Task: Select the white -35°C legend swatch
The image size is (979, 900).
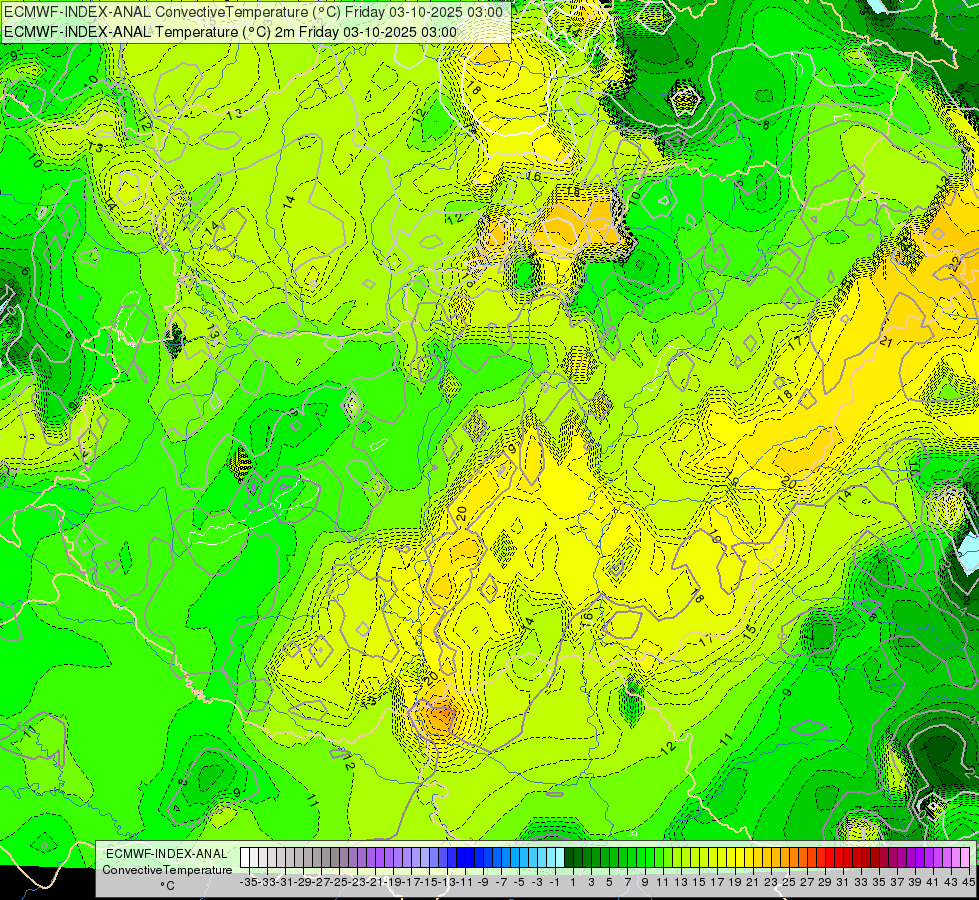Action: tap(245, 858)
